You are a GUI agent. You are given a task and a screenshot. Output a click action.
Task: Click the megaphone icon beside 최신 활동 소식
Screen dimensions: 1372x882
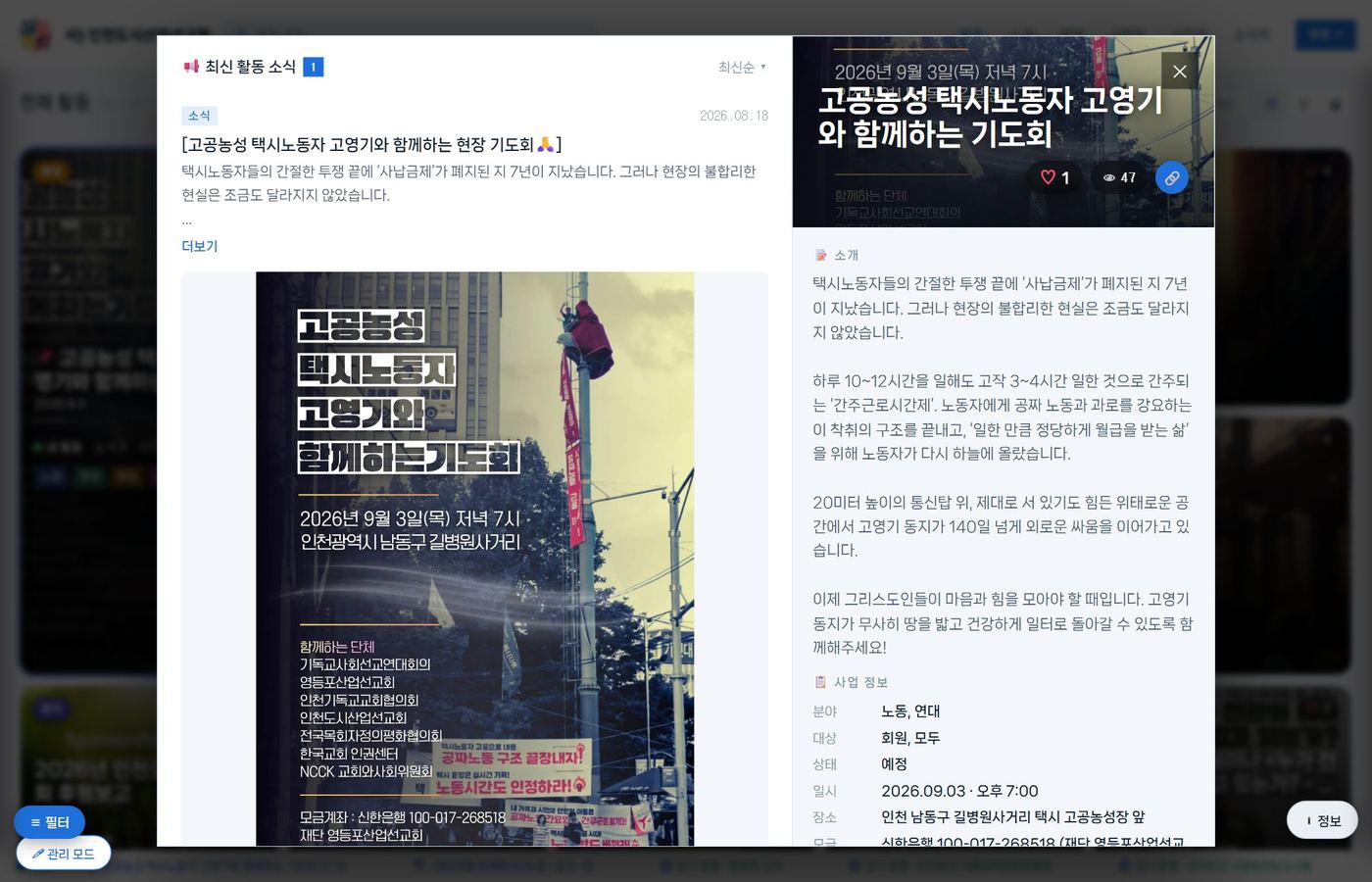point(191,67)
